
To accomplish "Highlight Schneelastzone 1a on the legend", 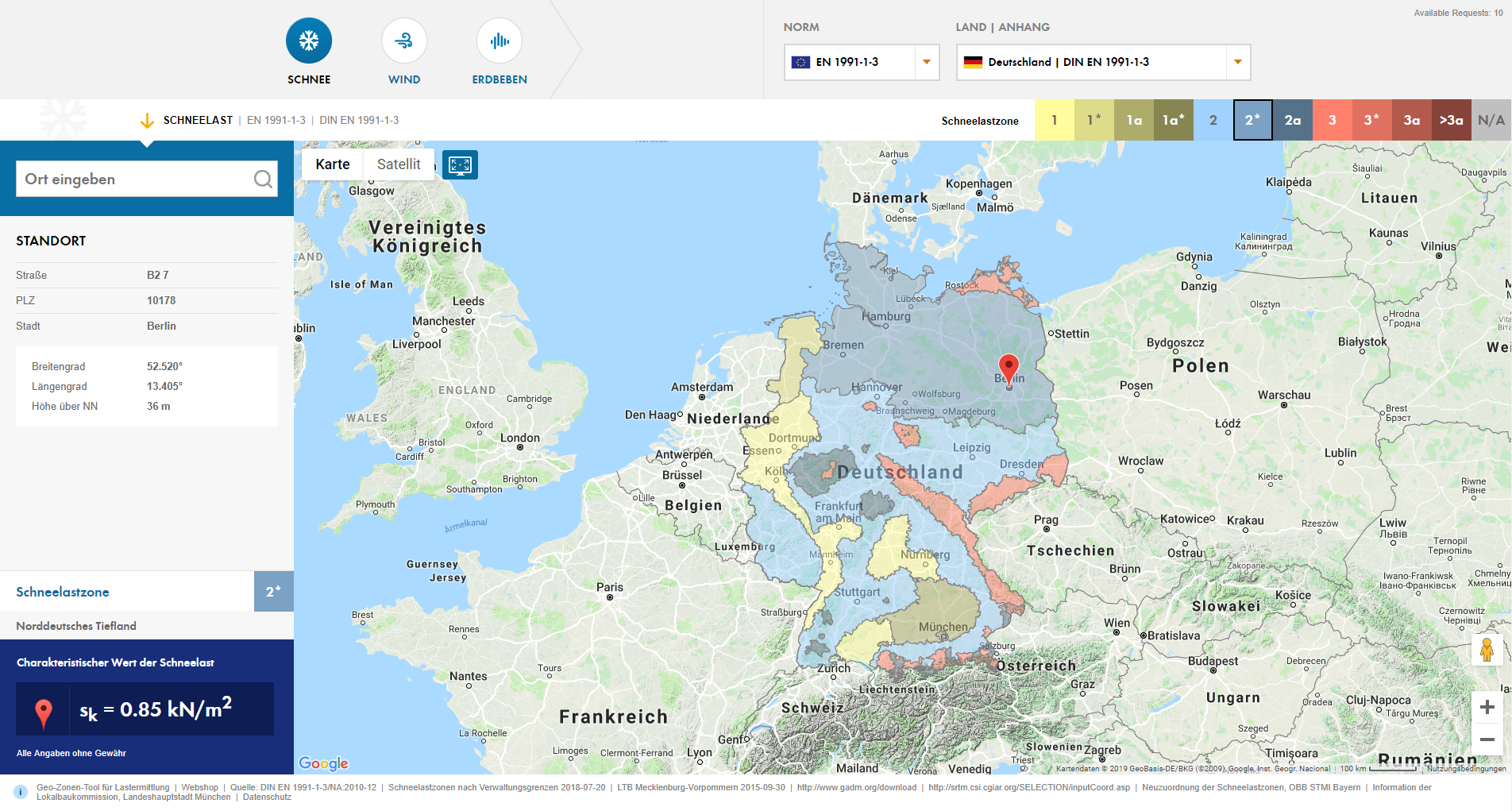I will click(1134, 120).
